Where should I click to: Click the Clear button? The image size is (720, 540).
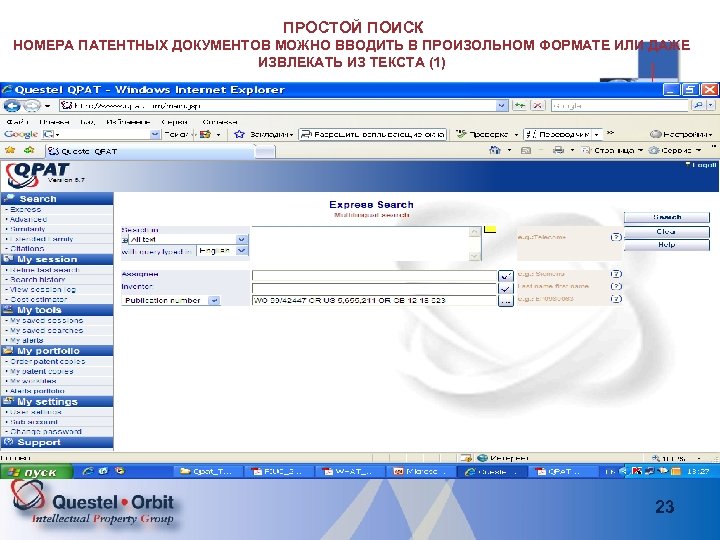pos(666,231)
